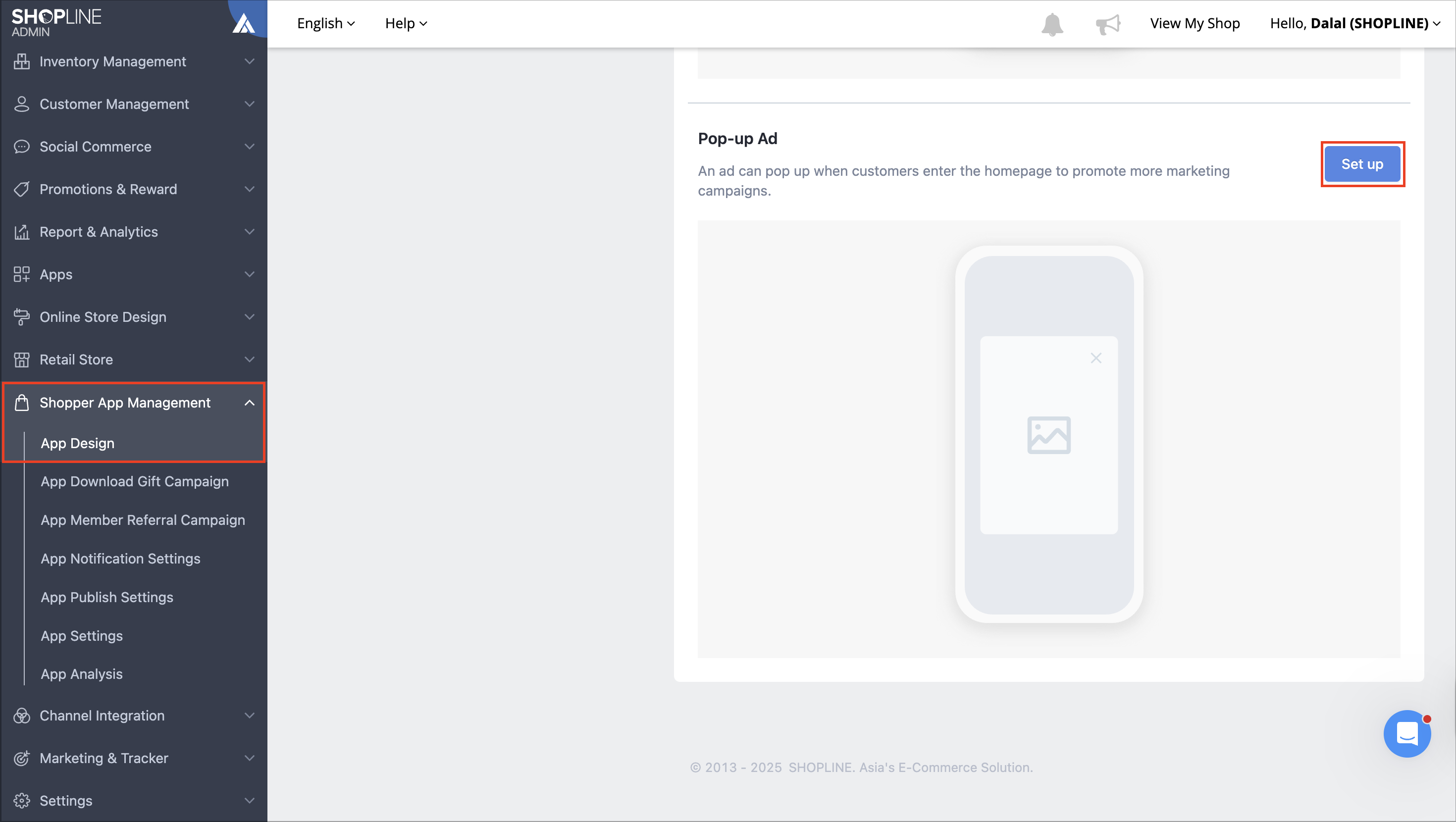Expand Inventory Management chevron
1456x822 pixels.
(x=249, y=61)
